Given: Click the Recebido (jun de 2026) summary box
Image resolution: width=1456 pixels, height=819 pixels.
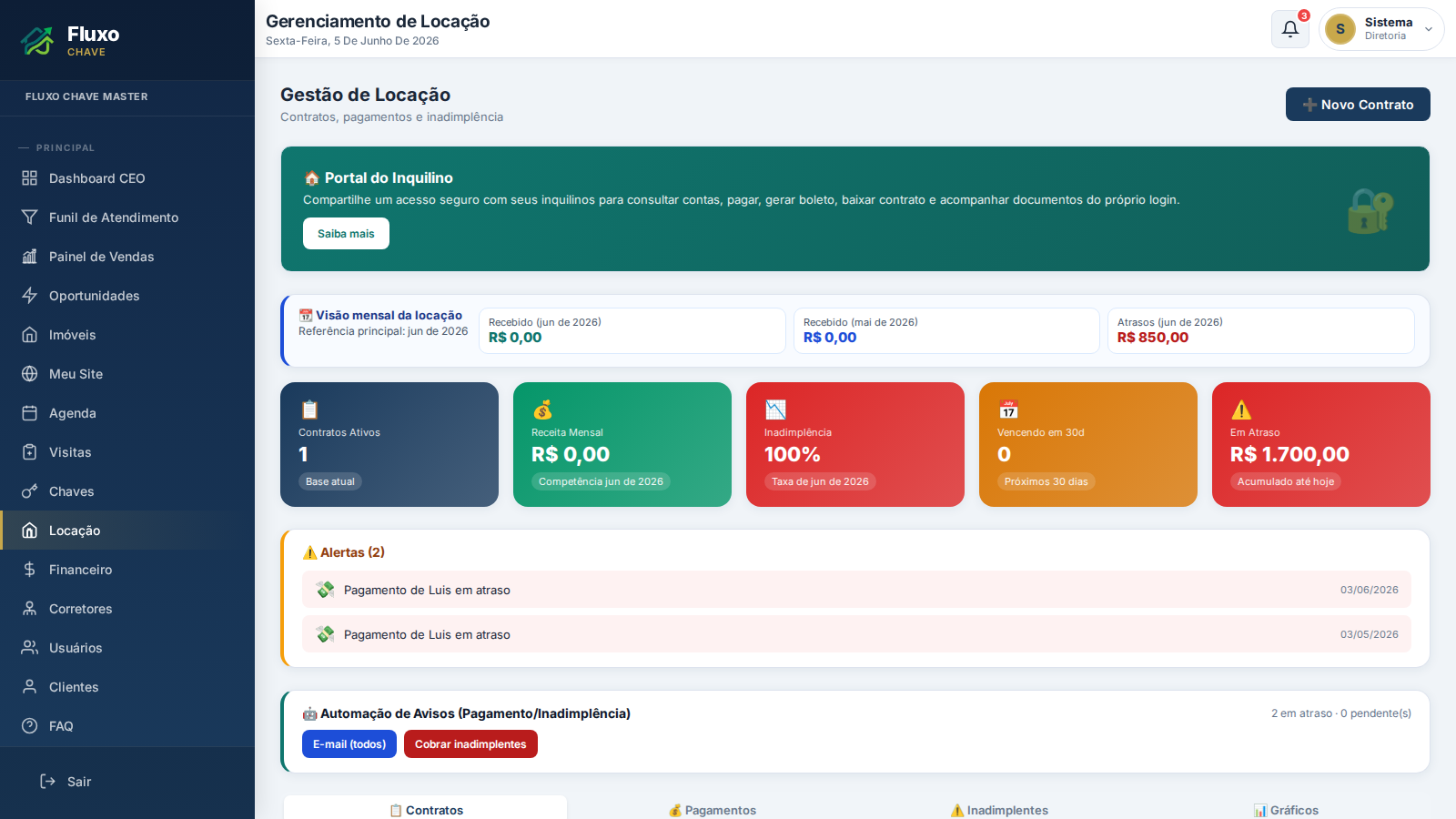Looking at the screenshot, I should coord(632,330).
